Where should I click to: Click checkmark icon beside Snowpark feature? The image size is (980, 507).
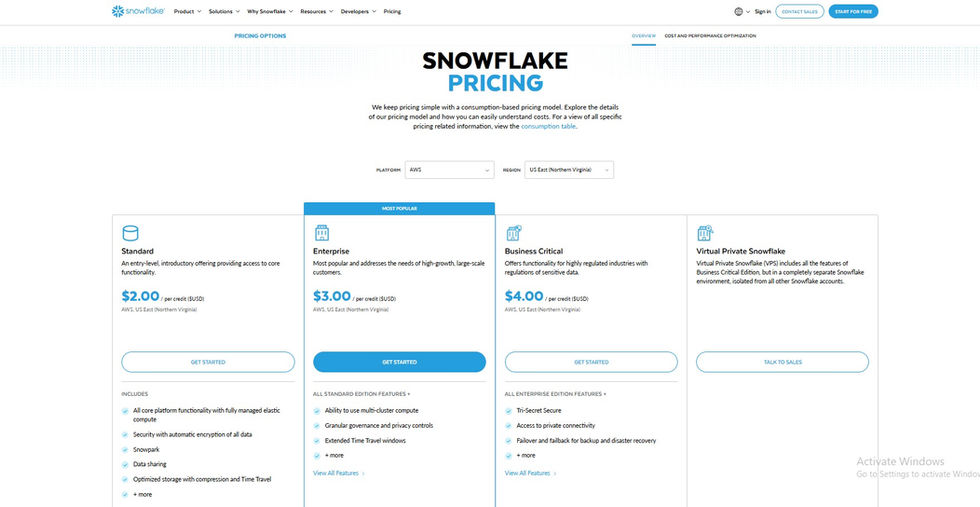pos(126,449)
